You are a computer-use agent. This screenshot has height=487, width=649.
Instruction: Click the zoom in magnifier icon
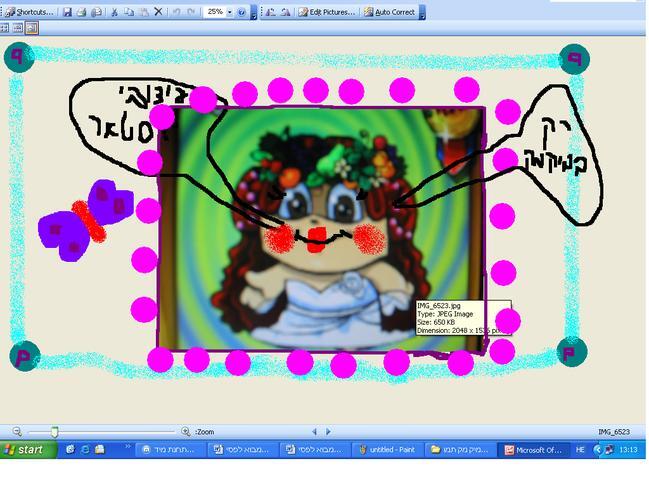point(186,432)
